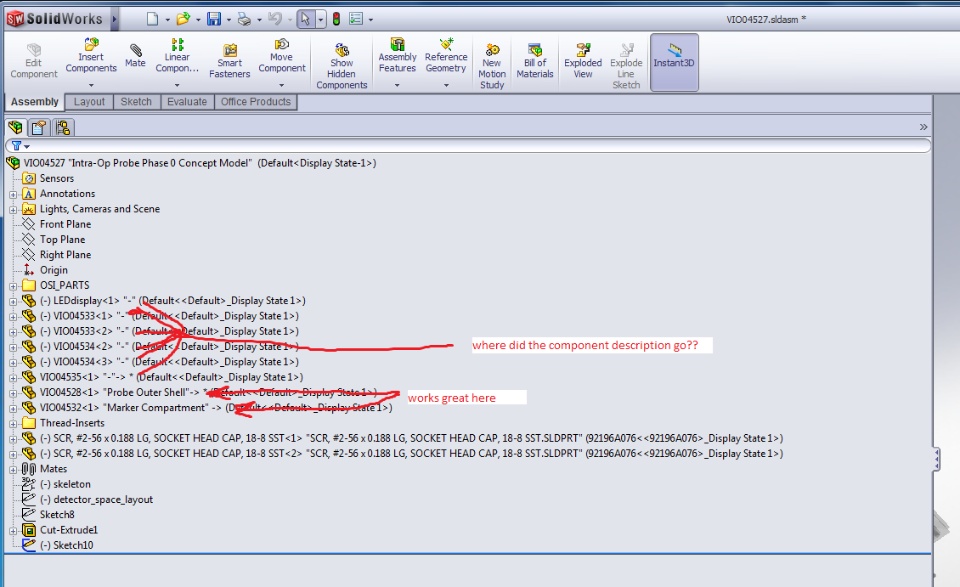Launch Smart Fasteners
Viewport: 960px width, 587px height.
click(230, 61)
